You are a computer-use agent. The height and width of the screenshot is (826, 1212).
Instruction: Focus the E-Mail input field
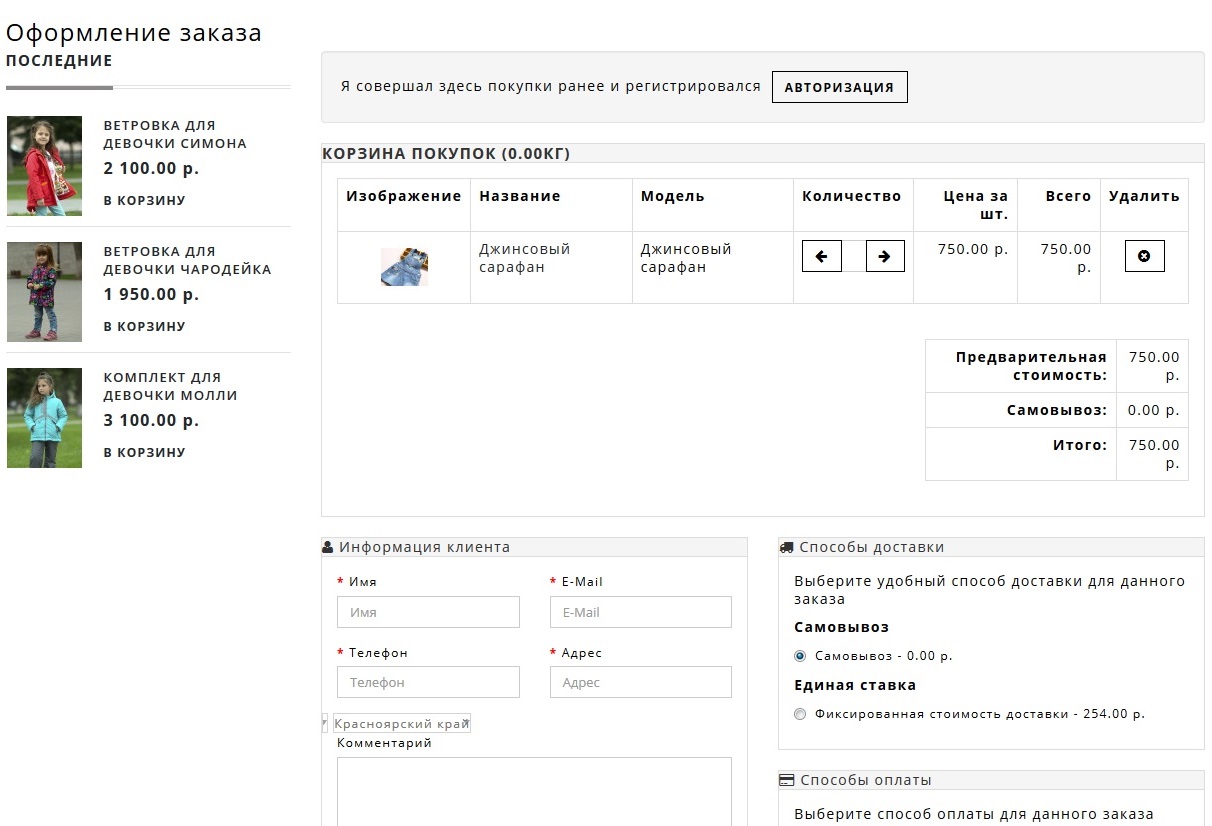(x=640, y=612)
